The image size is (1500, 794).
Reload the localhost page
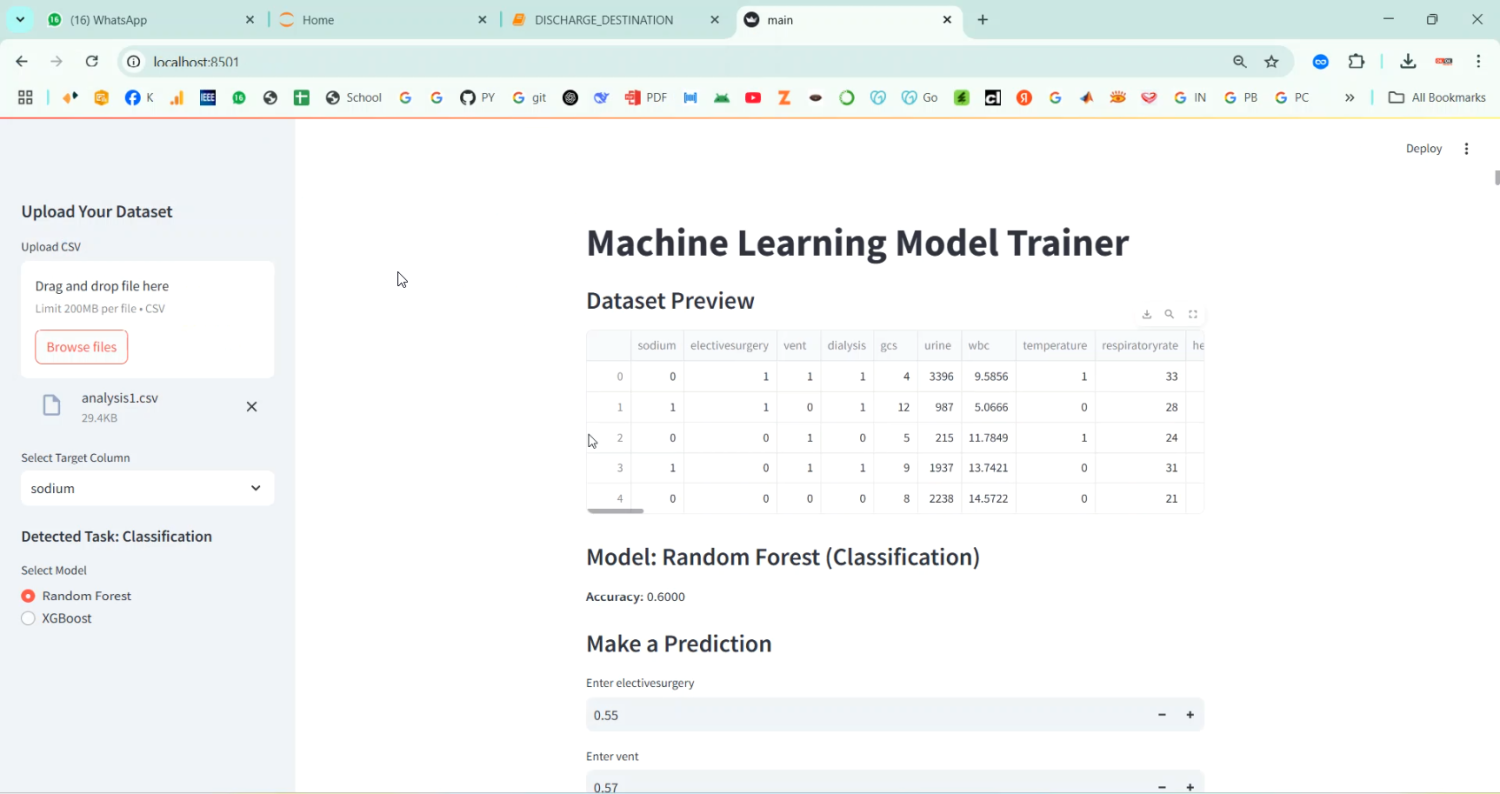click(x=92, y=62)
